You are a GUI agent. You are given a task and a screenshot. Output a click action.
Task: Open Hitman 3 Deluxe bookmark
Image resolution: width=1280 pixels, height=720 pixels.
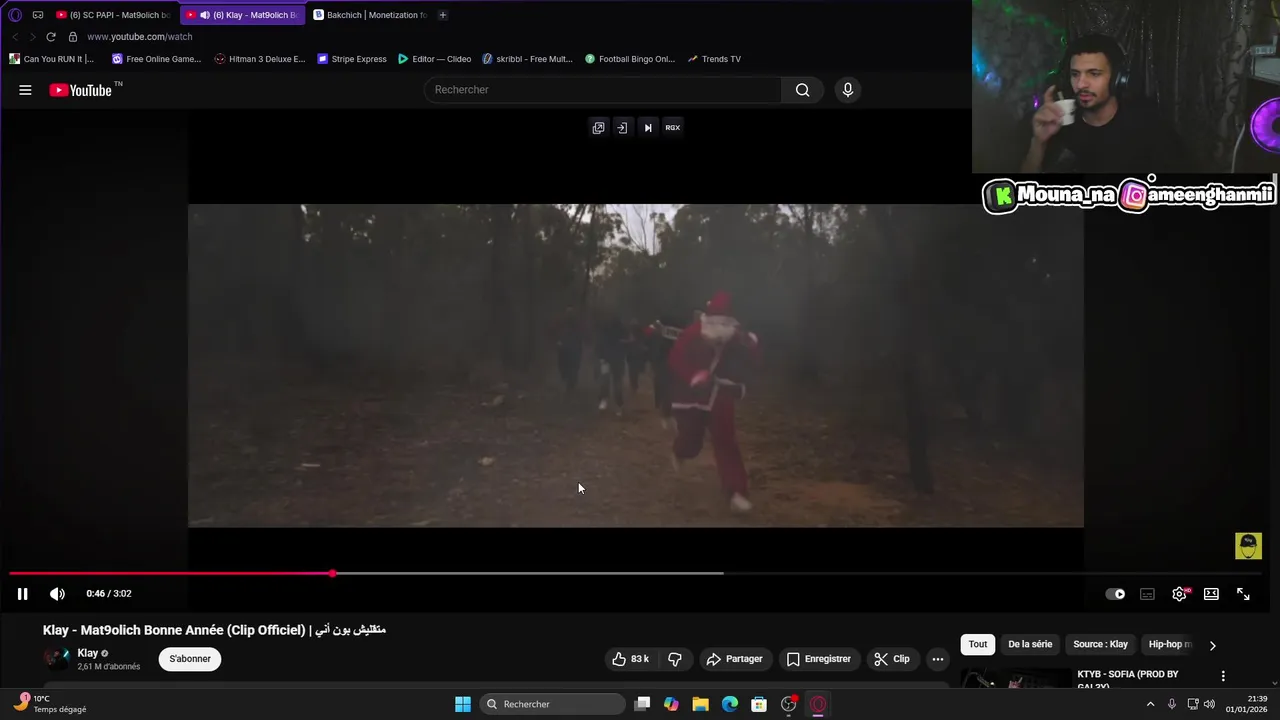tap(260, 59)
